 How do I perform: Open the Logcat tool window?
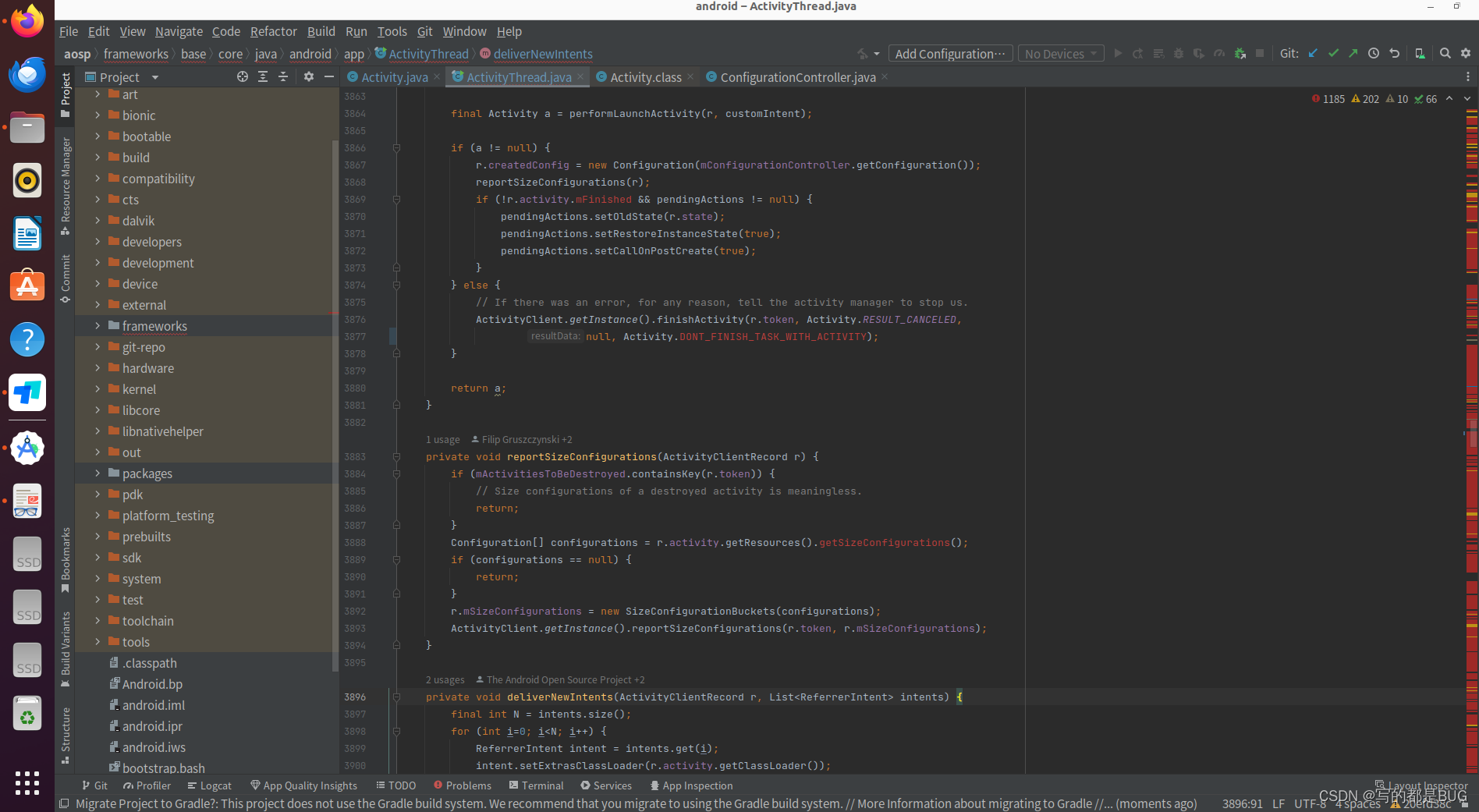tap(209, 785)
